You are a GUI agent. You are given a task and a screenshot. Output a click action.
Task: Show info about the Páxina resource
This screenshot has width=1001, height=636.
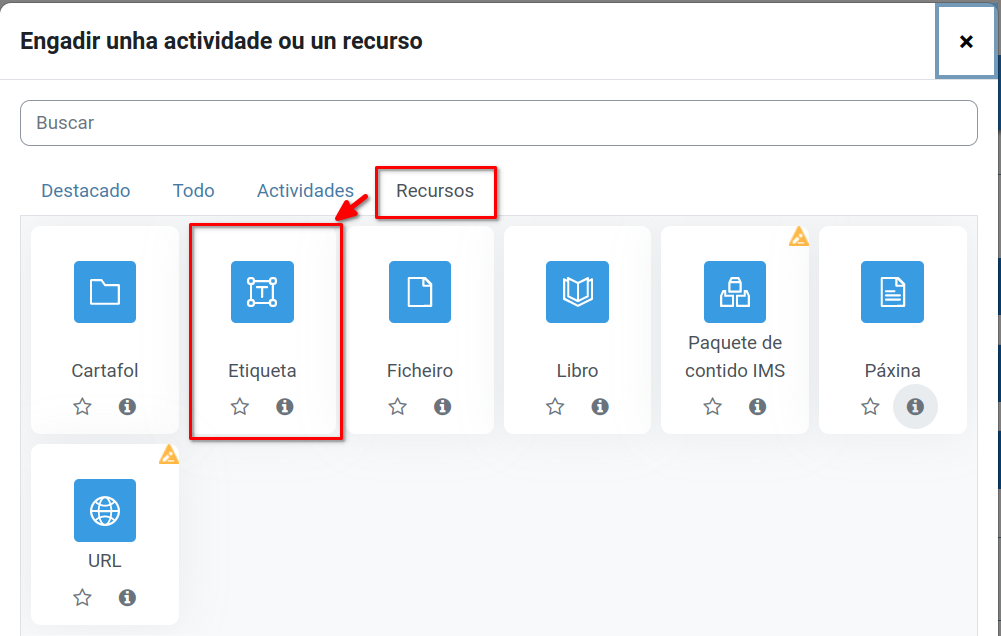coord(914,407)
